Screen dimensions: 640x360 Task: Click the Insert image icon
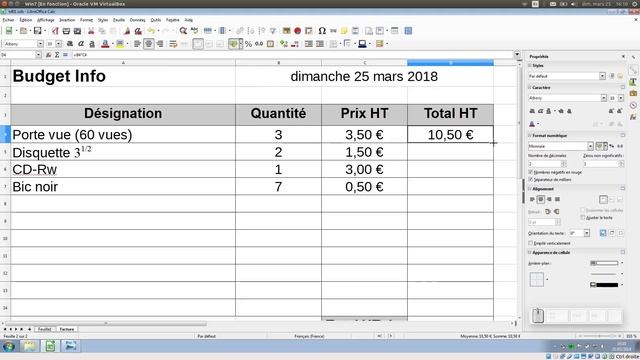(x=287, y=31)
